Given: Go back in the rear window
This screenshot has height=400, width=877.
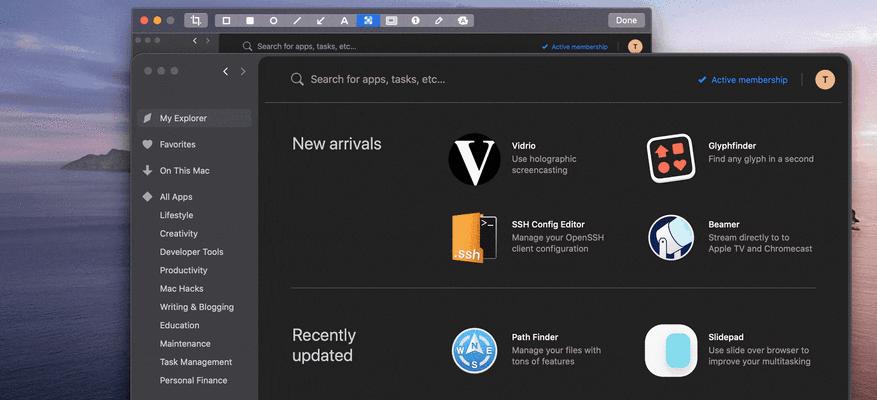Looking at the screenshot, I should [195, 41].
